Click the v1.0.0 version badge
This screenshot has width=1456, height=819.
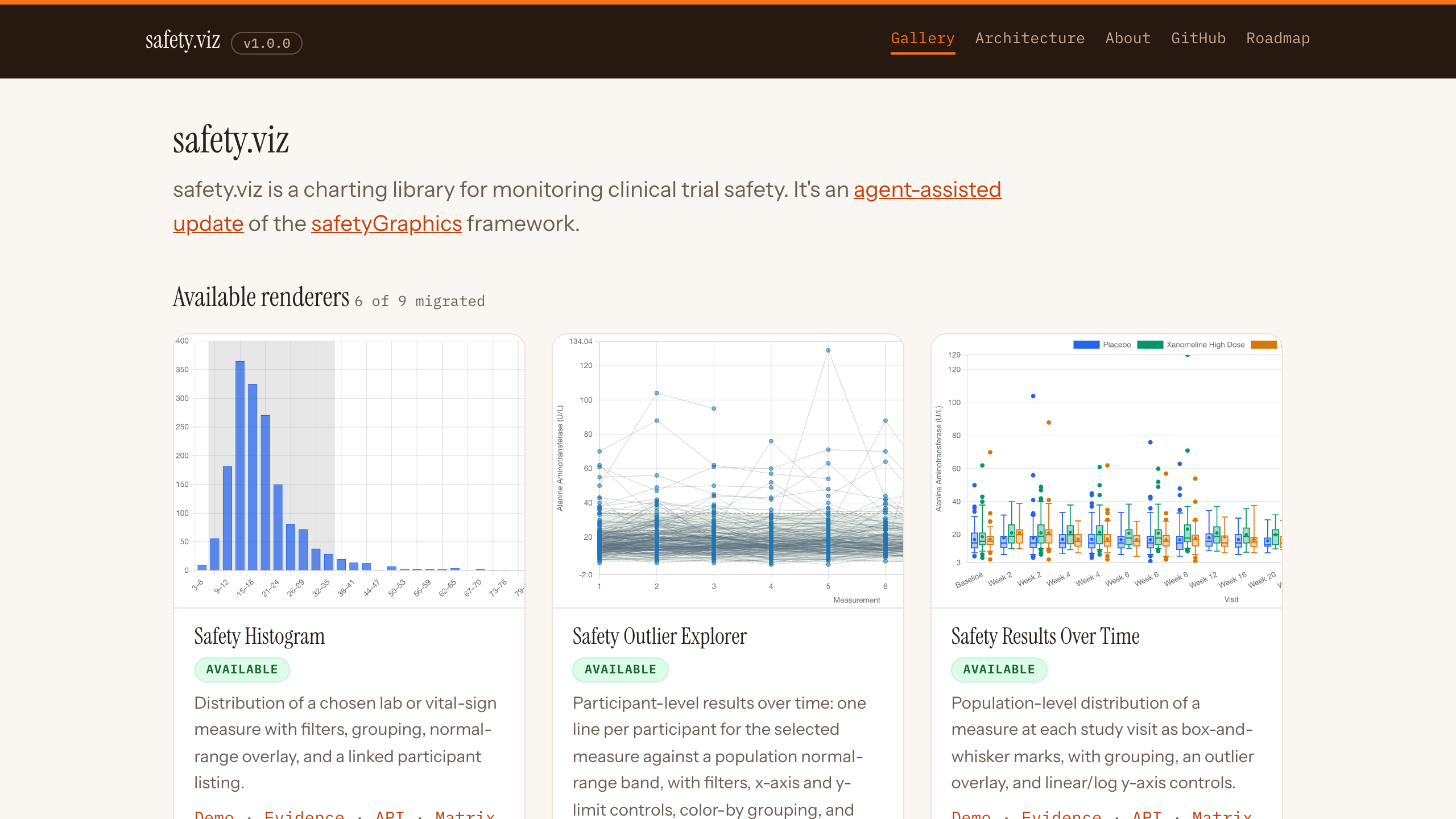point(267,43)
